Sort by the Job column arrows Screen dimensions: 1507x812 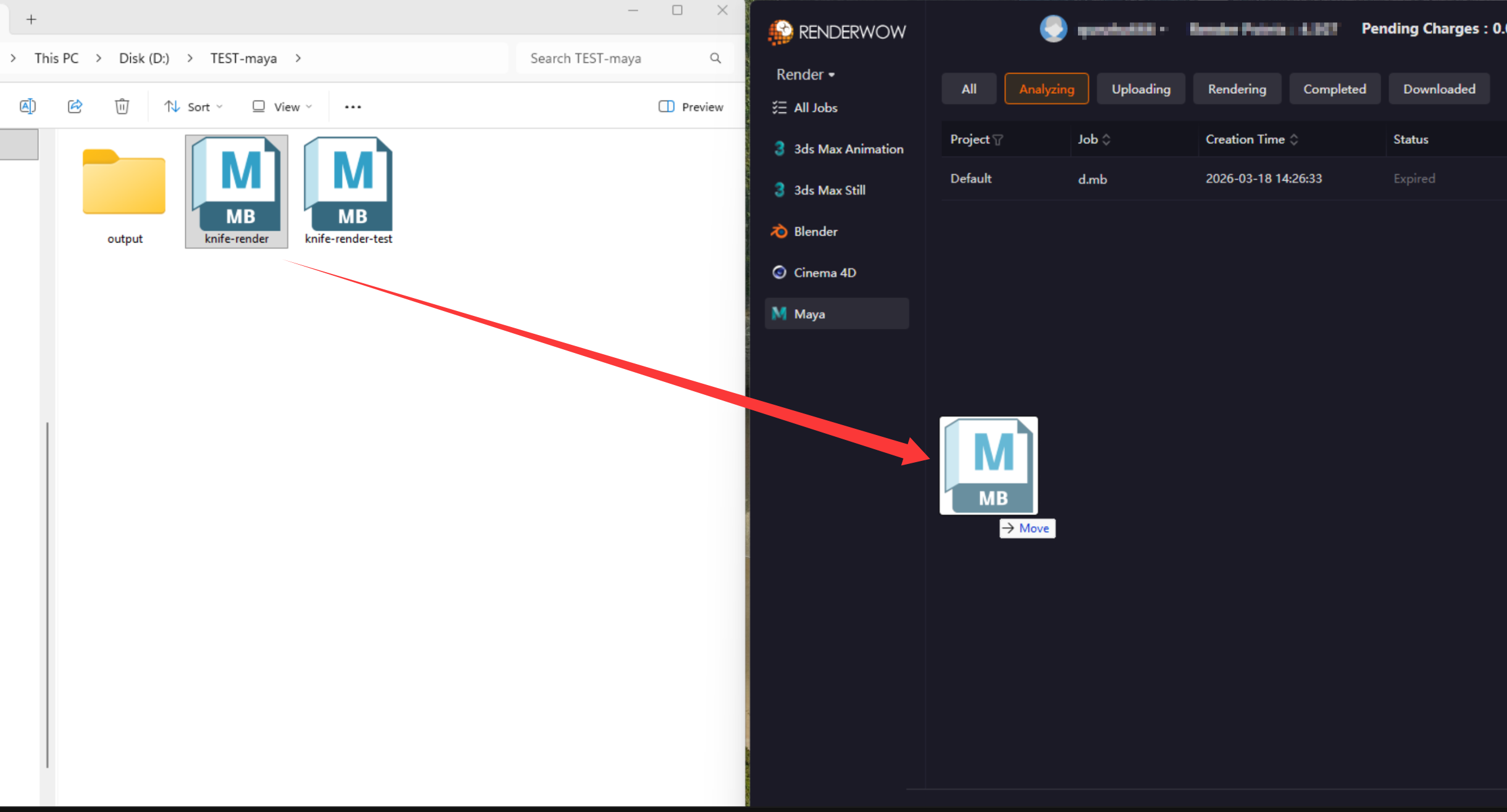[x=1106, y=139]
